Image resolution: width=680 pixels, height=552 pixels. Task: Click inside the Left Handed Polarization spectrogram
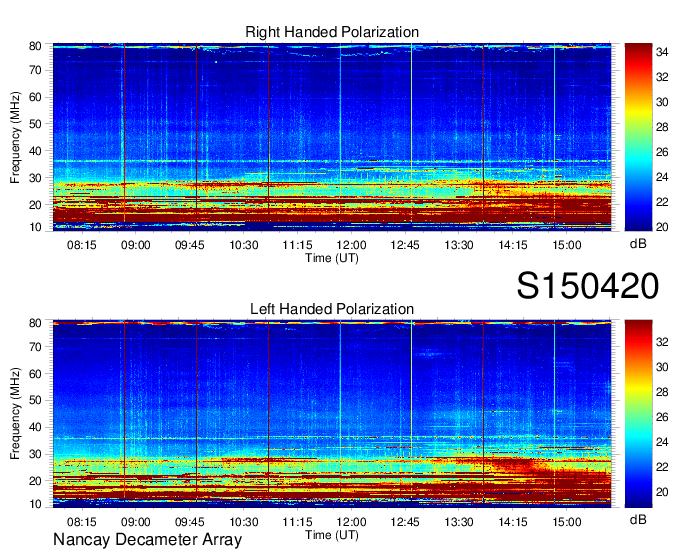click(332, 414)
